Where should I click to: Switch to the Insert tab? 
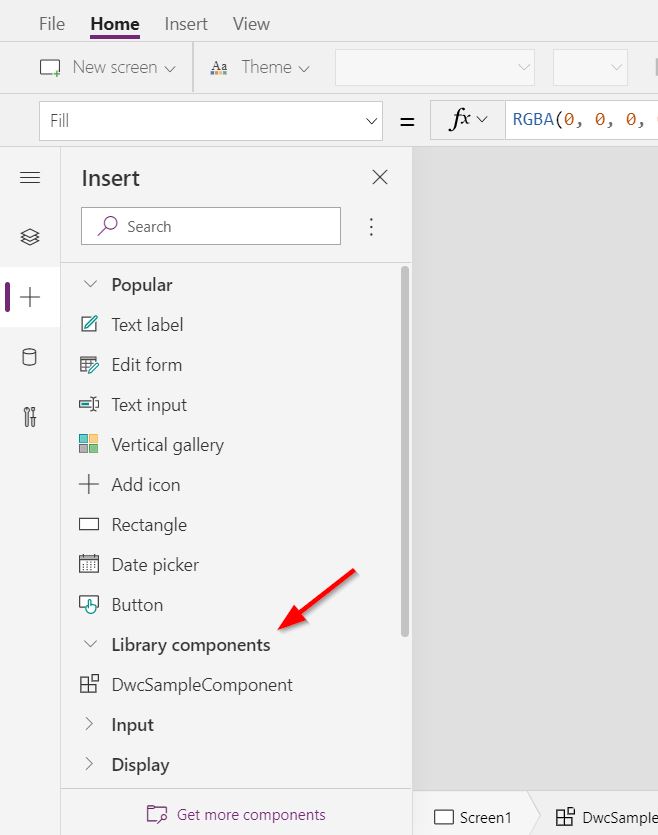[186, 23]
